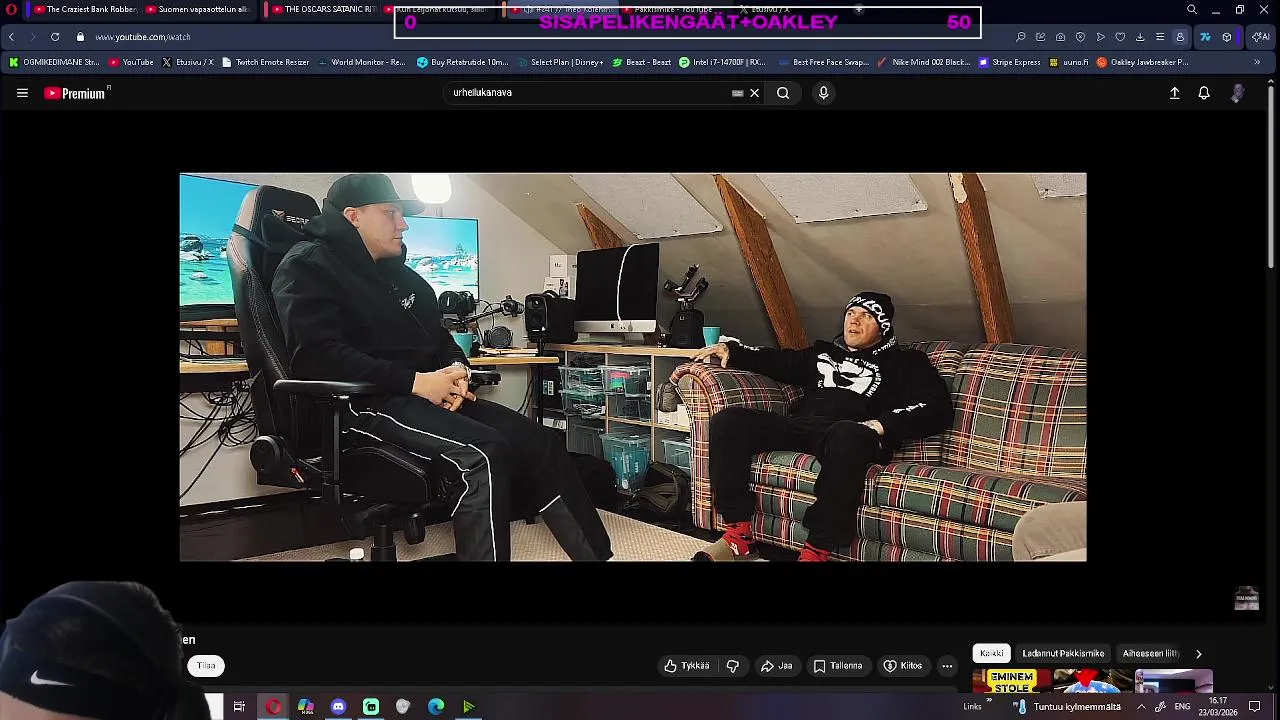The image size is (1280, 720).
Task: Switch to The Craziest Bank Robbery tab
Action: pyautogui.click(x=83, y=10)
